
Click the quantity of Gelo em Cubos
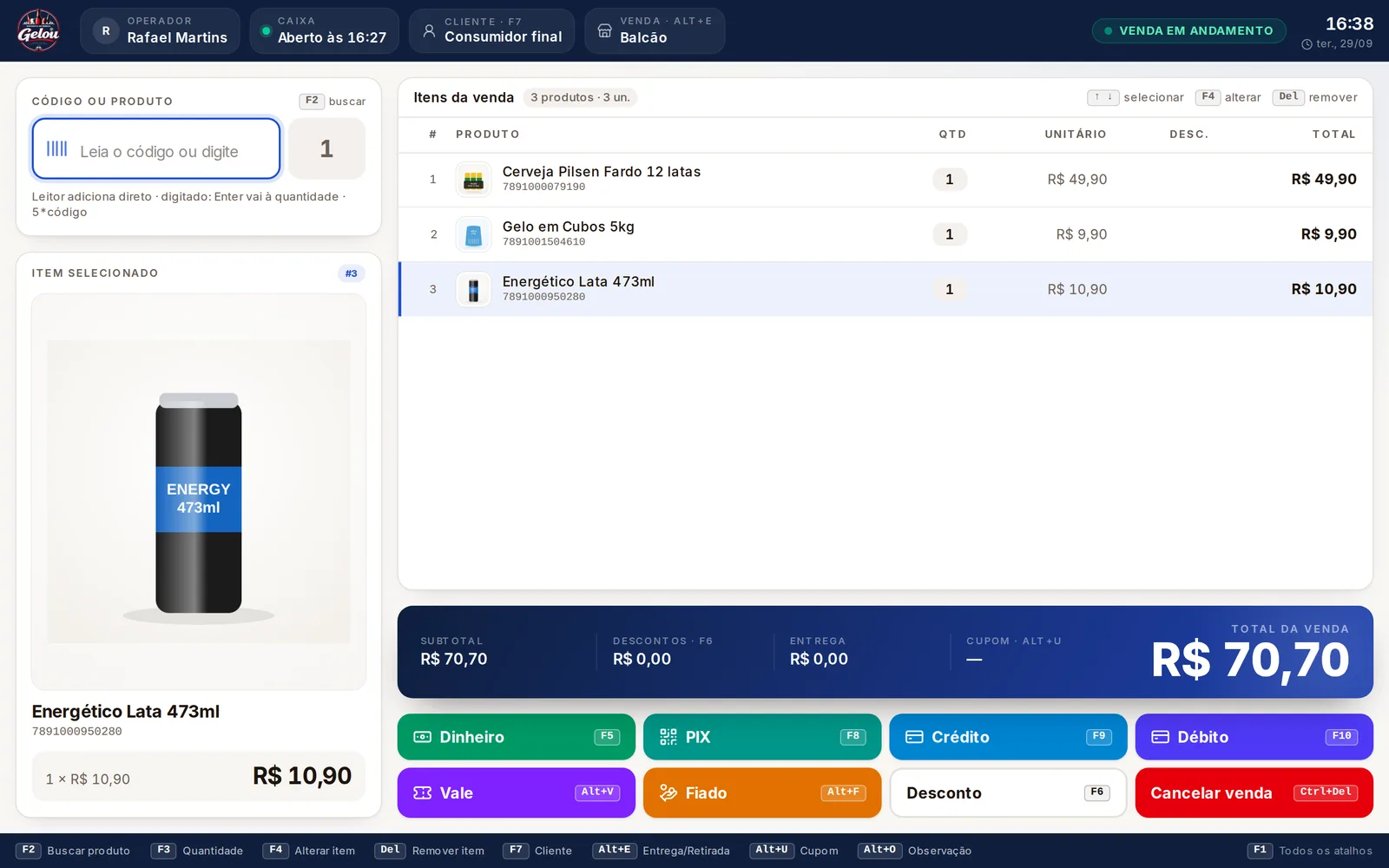pos(950,234)
